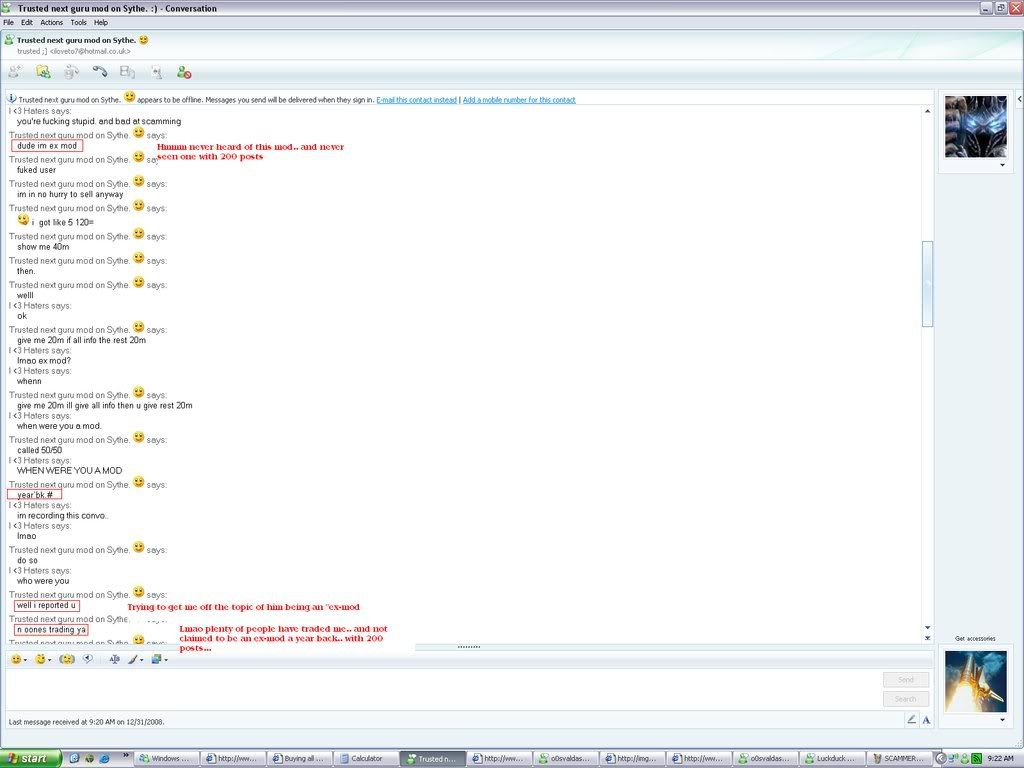Click the 'called 50/50' message

point(39,450)
